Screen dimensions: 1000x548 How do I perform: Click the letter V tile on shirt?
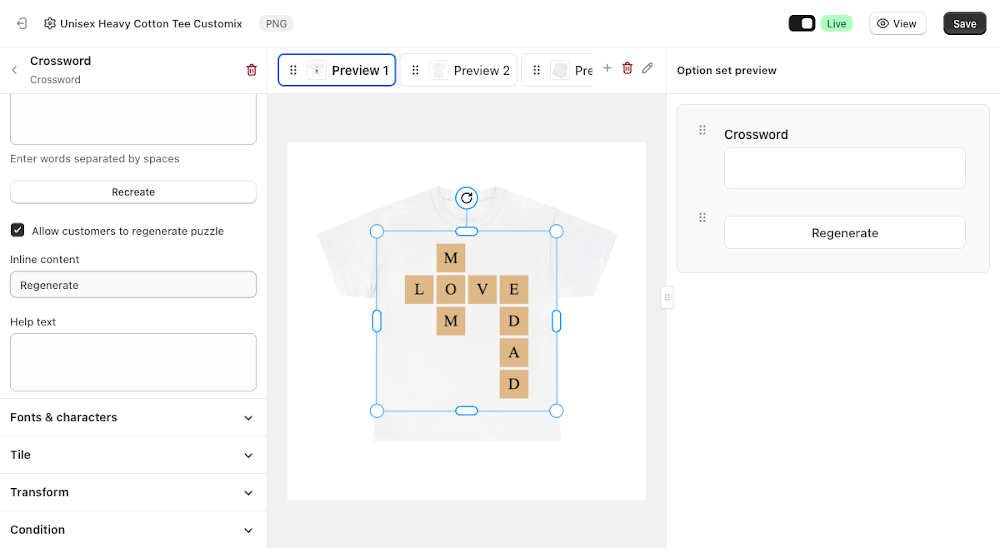click(483, 290)
